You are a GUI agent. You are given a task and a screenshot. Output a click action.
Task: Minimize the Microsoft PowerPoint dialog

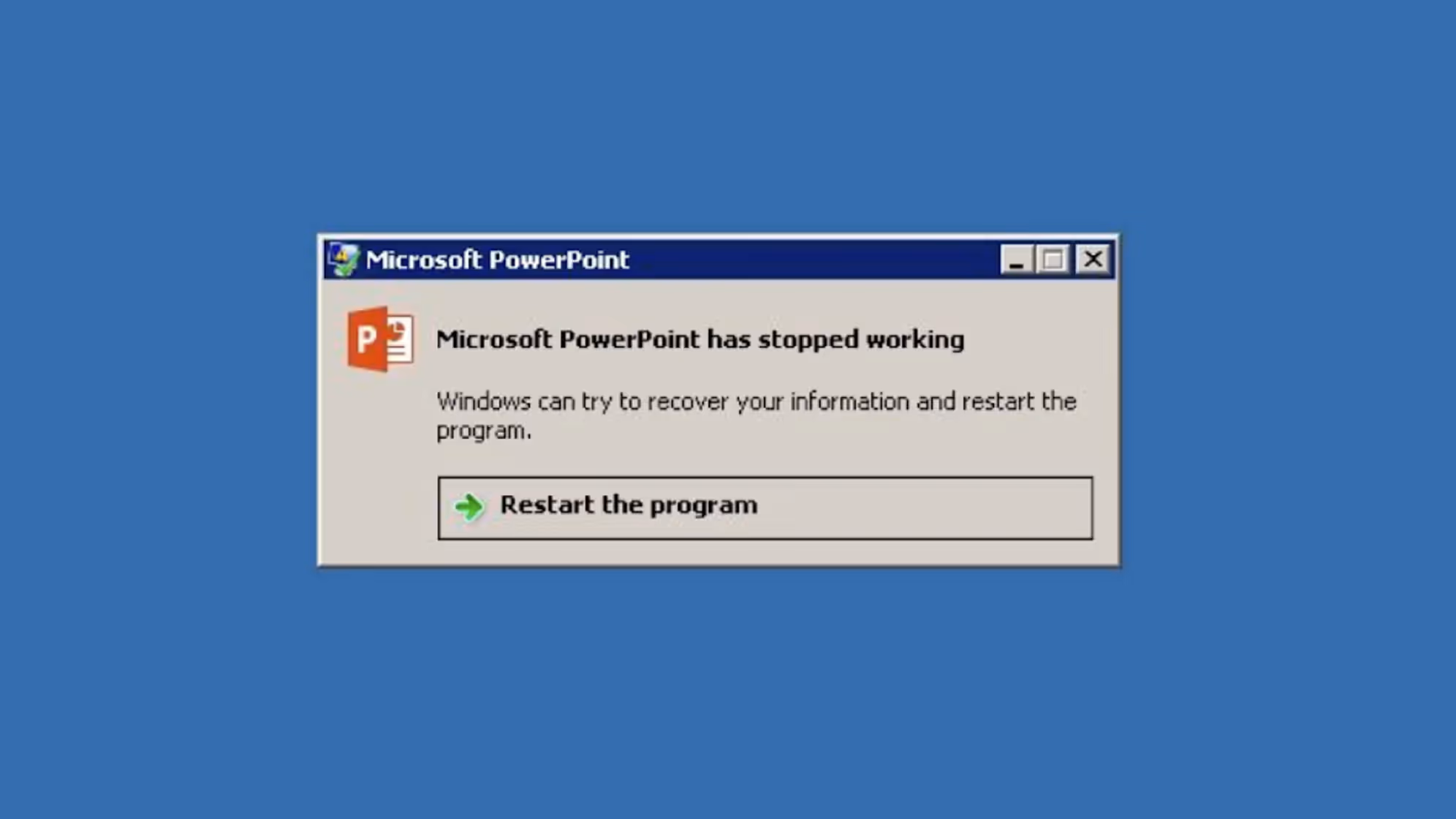click(x=1016, y=260)
